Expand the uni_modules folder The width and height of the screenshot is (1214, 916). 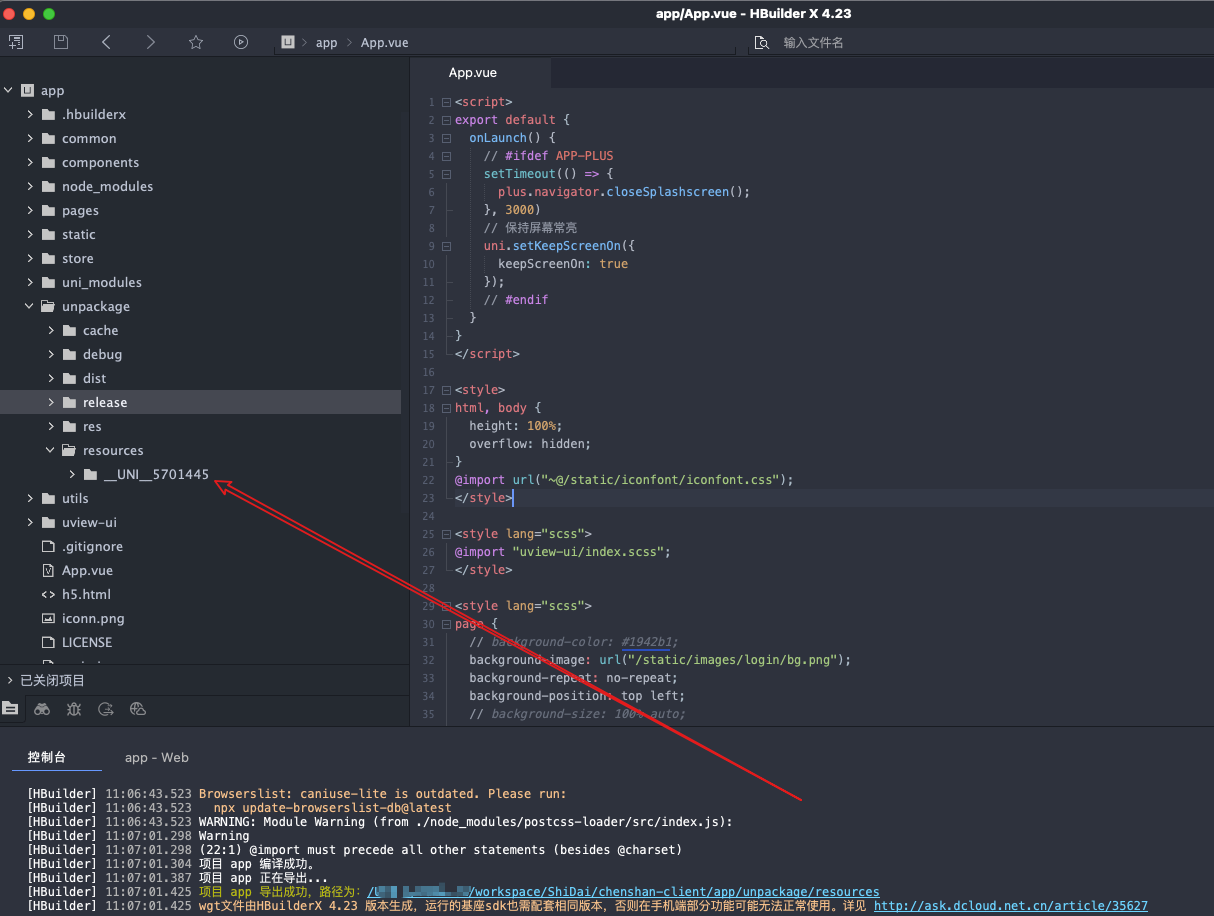click(x=30, y=282)
